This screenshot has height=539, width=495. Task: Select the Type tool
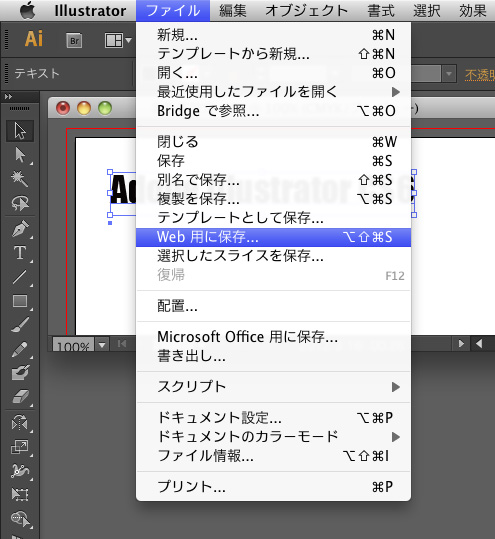[x=20, y=253]
